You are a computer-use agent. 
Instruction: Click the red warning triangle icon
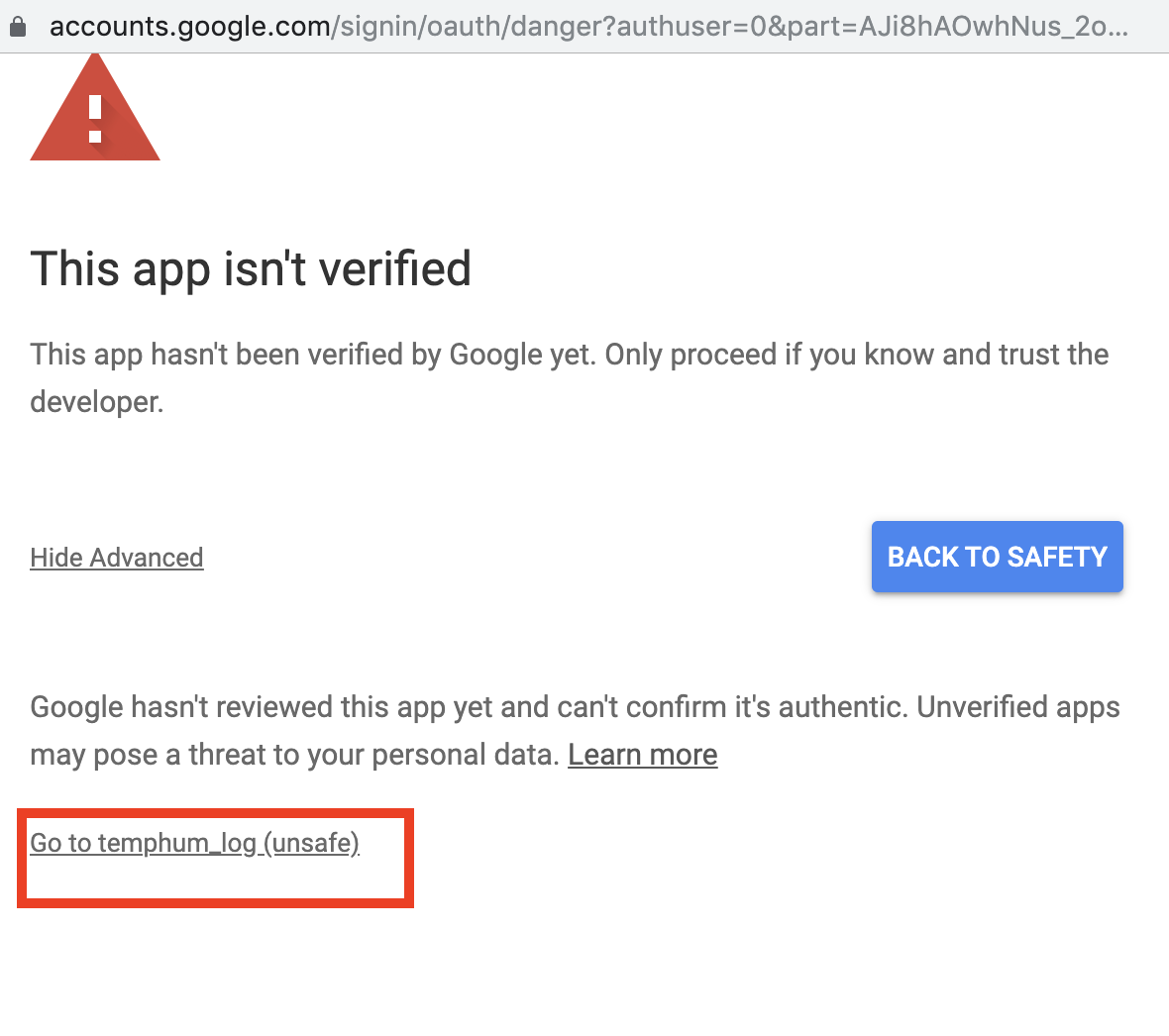(95, 107)
